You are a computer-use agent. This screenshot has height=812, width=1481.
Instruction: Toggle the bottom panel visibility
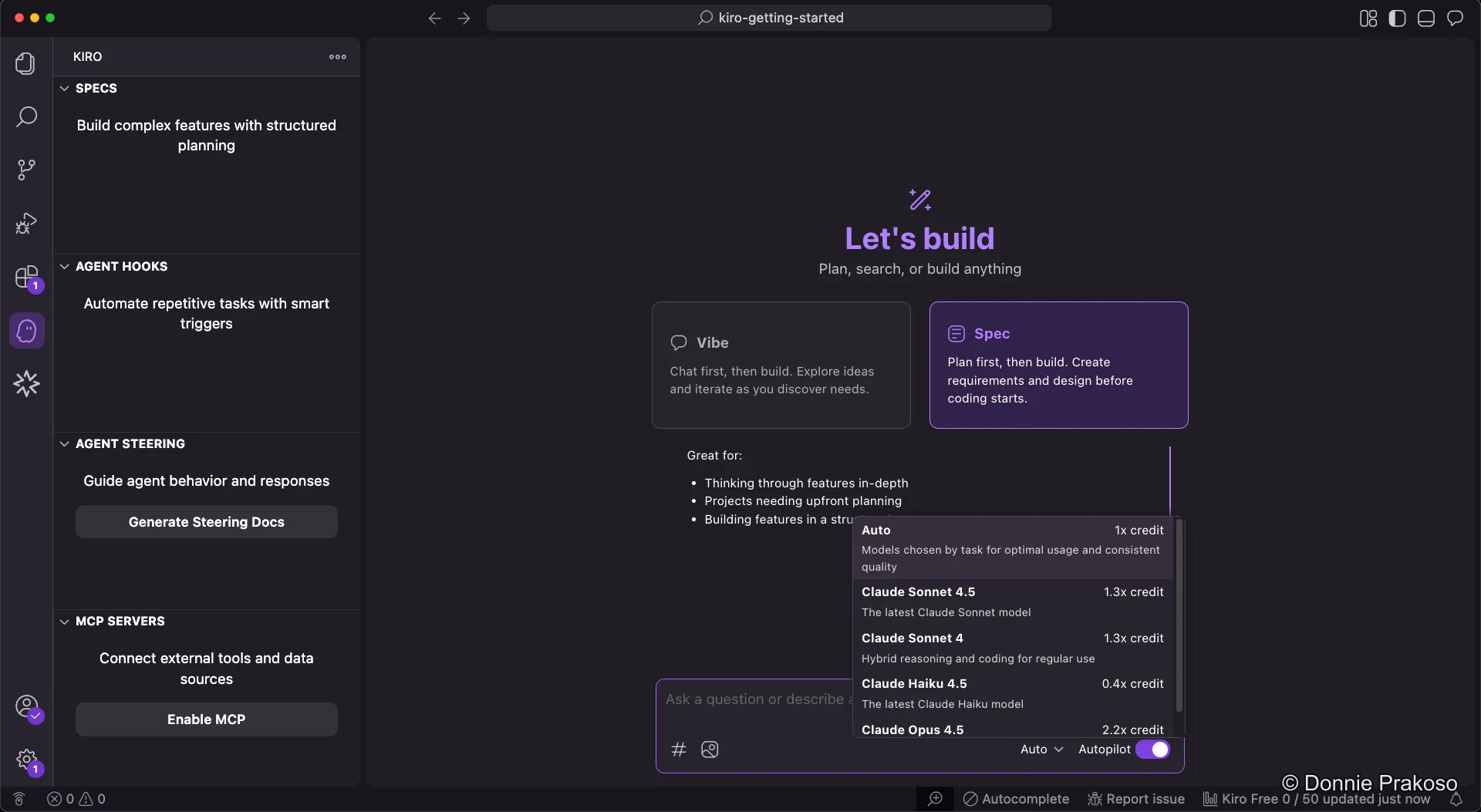pos(1425,18)
